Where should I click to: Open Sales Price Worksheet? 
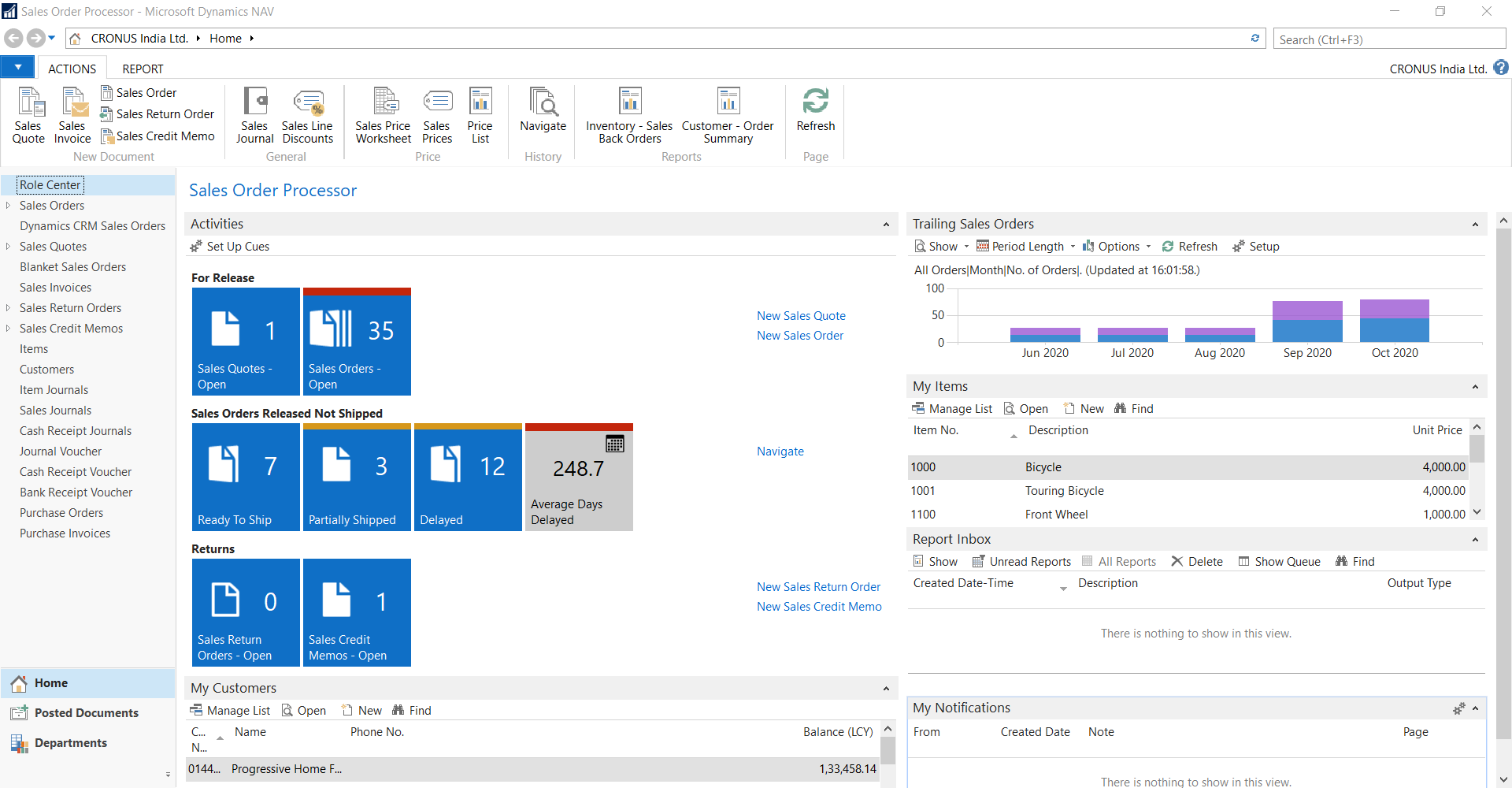(383, 115)
